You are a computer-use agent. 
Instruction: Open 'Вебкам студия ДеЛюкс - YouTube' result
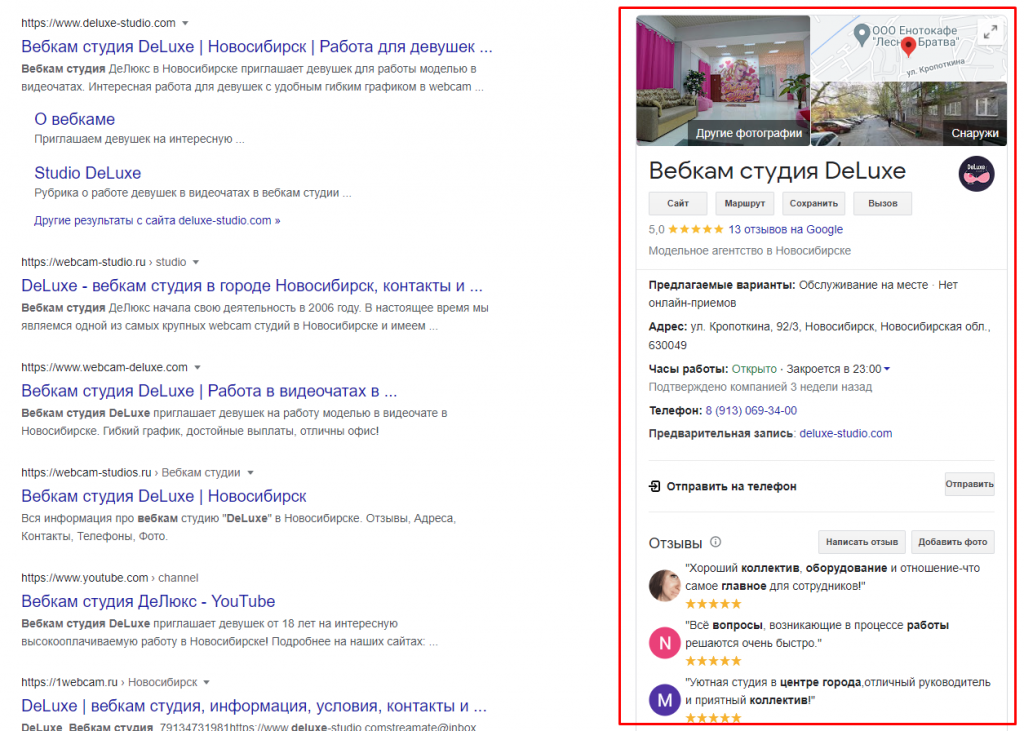pyautogui.click(x=148, y=601)
